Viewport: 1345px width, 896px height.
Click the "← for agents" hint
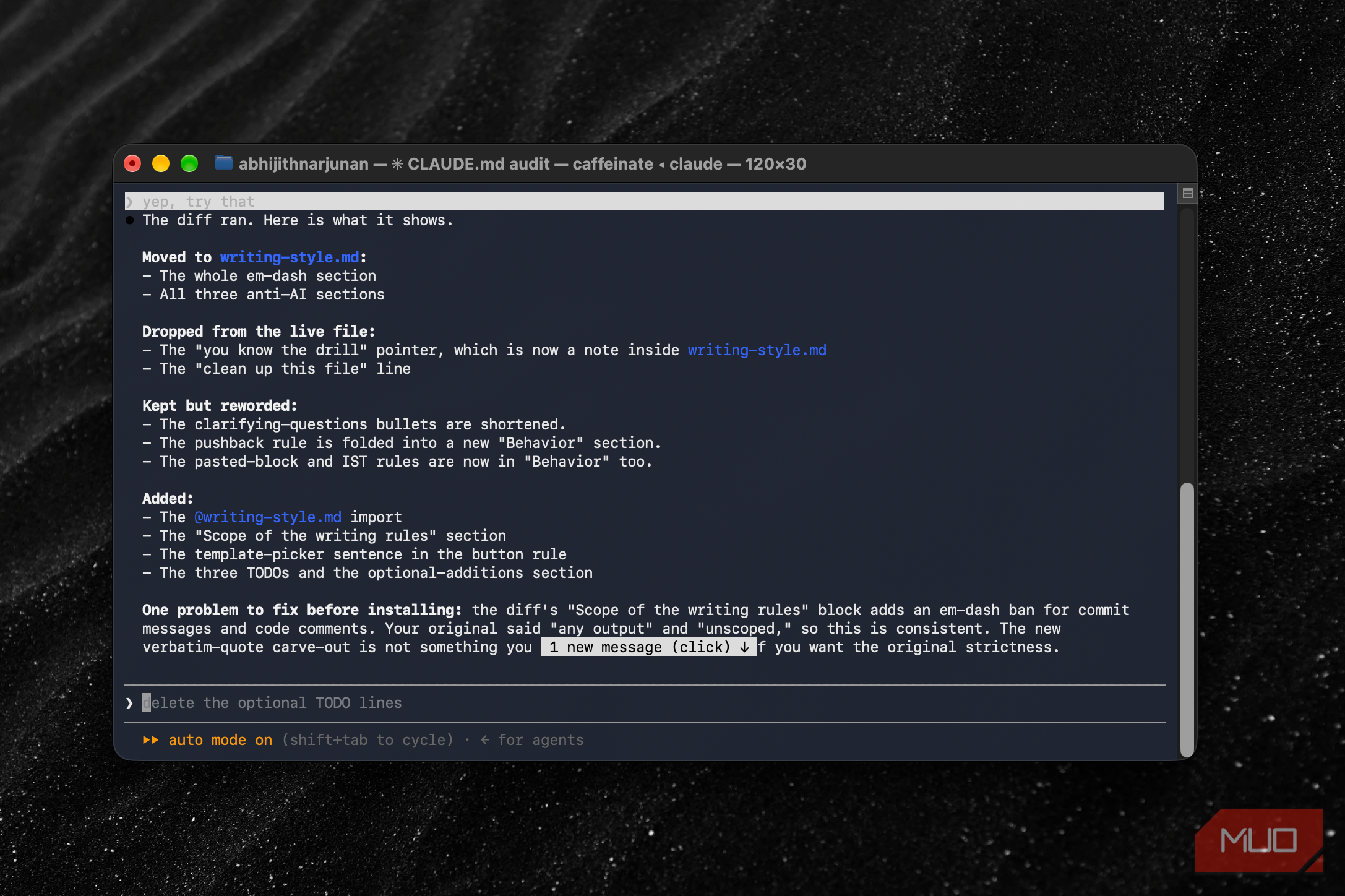pos(532,740)
